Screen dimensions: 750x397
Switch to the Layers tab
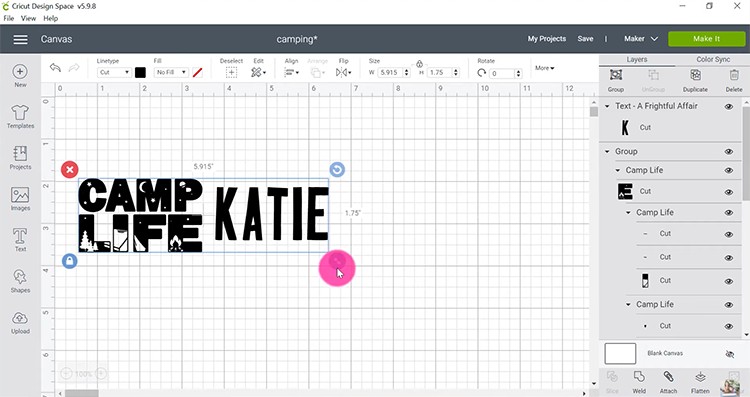click(637, 60)
